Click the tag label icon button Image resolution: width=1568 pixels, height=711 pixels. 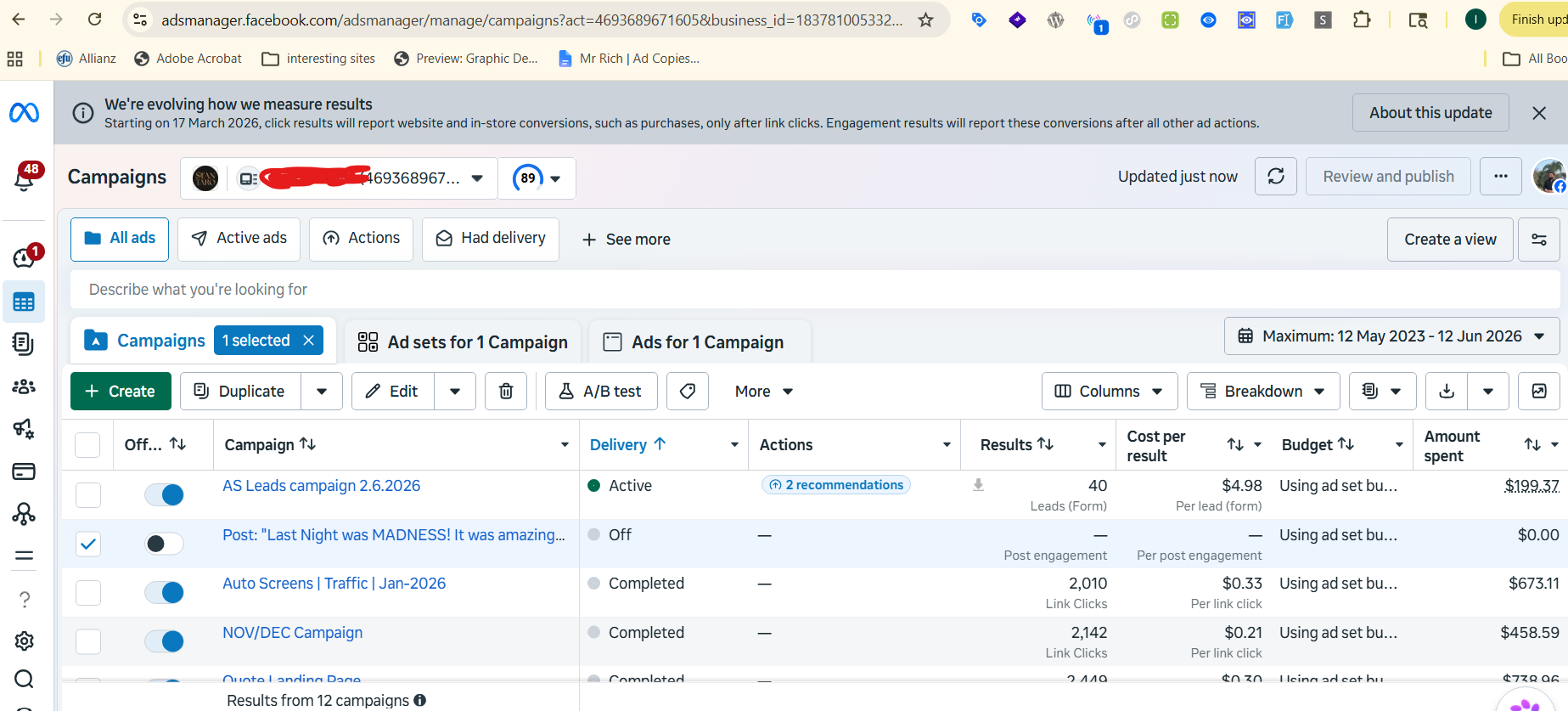point(688,392)
